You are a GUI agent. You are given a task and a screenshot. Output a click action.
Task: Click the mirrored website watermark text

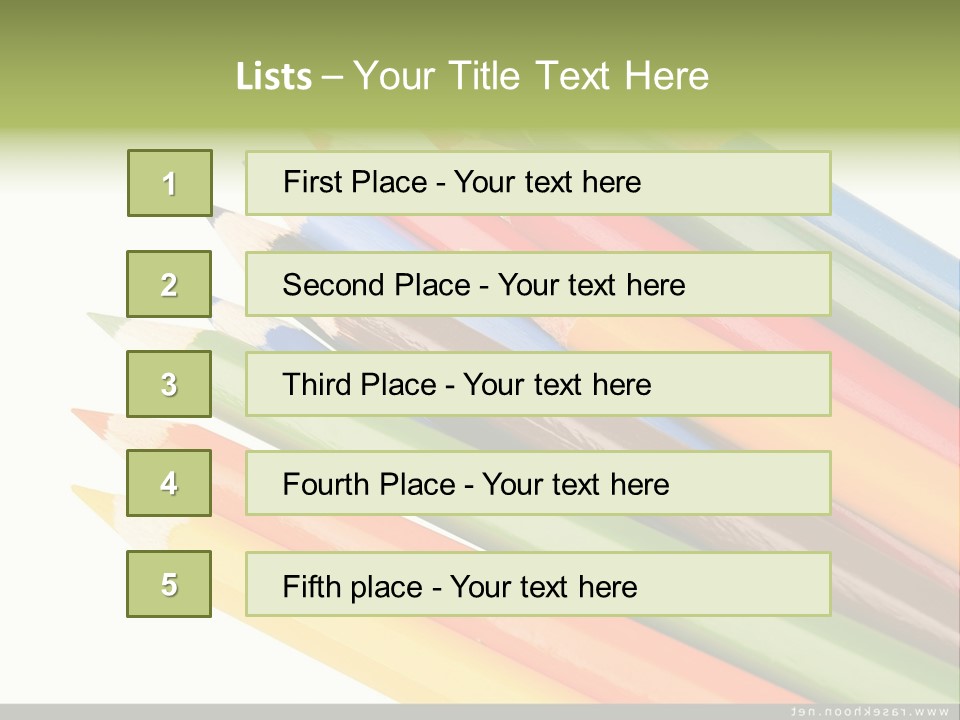click(870, 711)
